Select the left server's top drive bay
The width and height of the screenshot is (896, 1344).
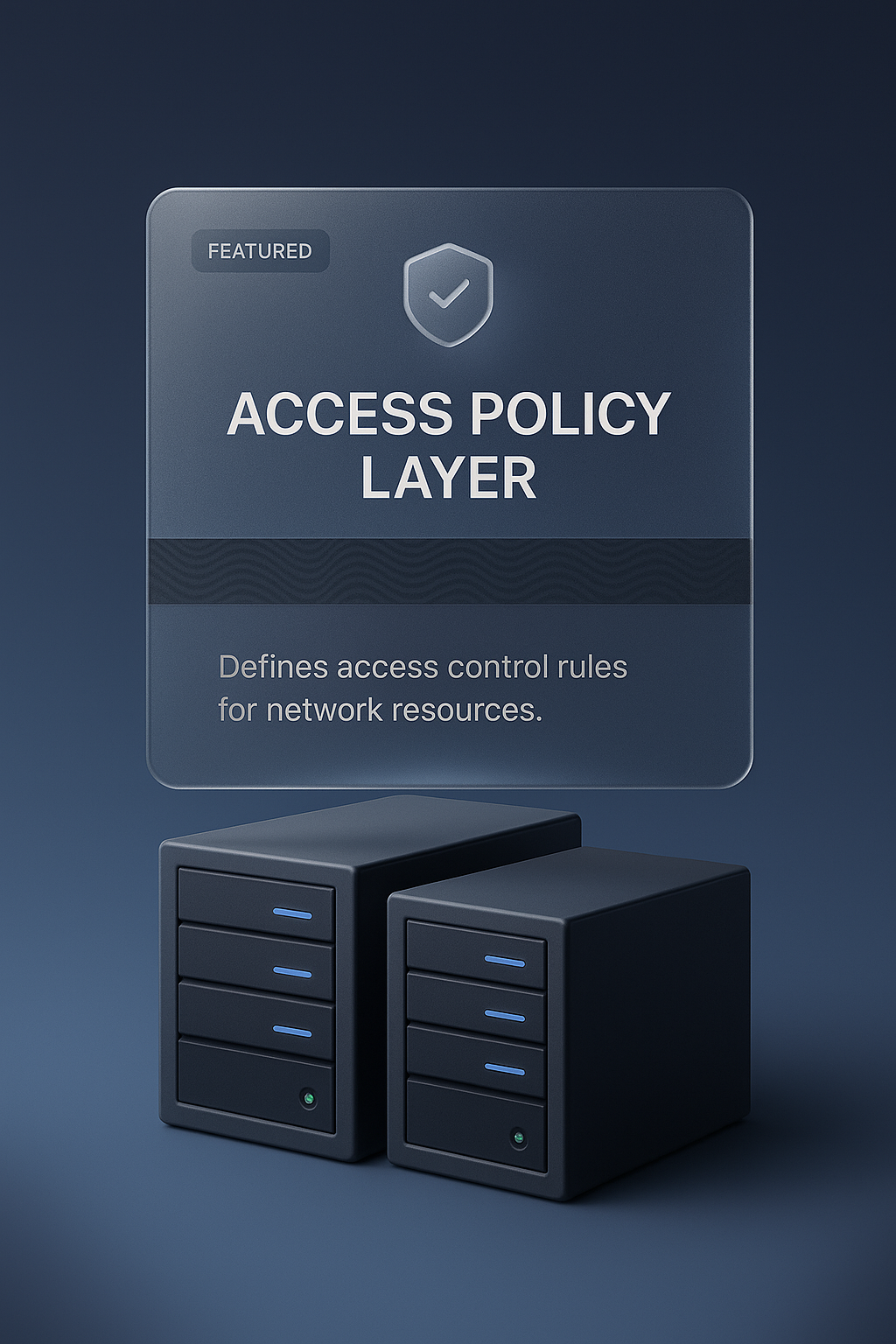coord(255,904)
